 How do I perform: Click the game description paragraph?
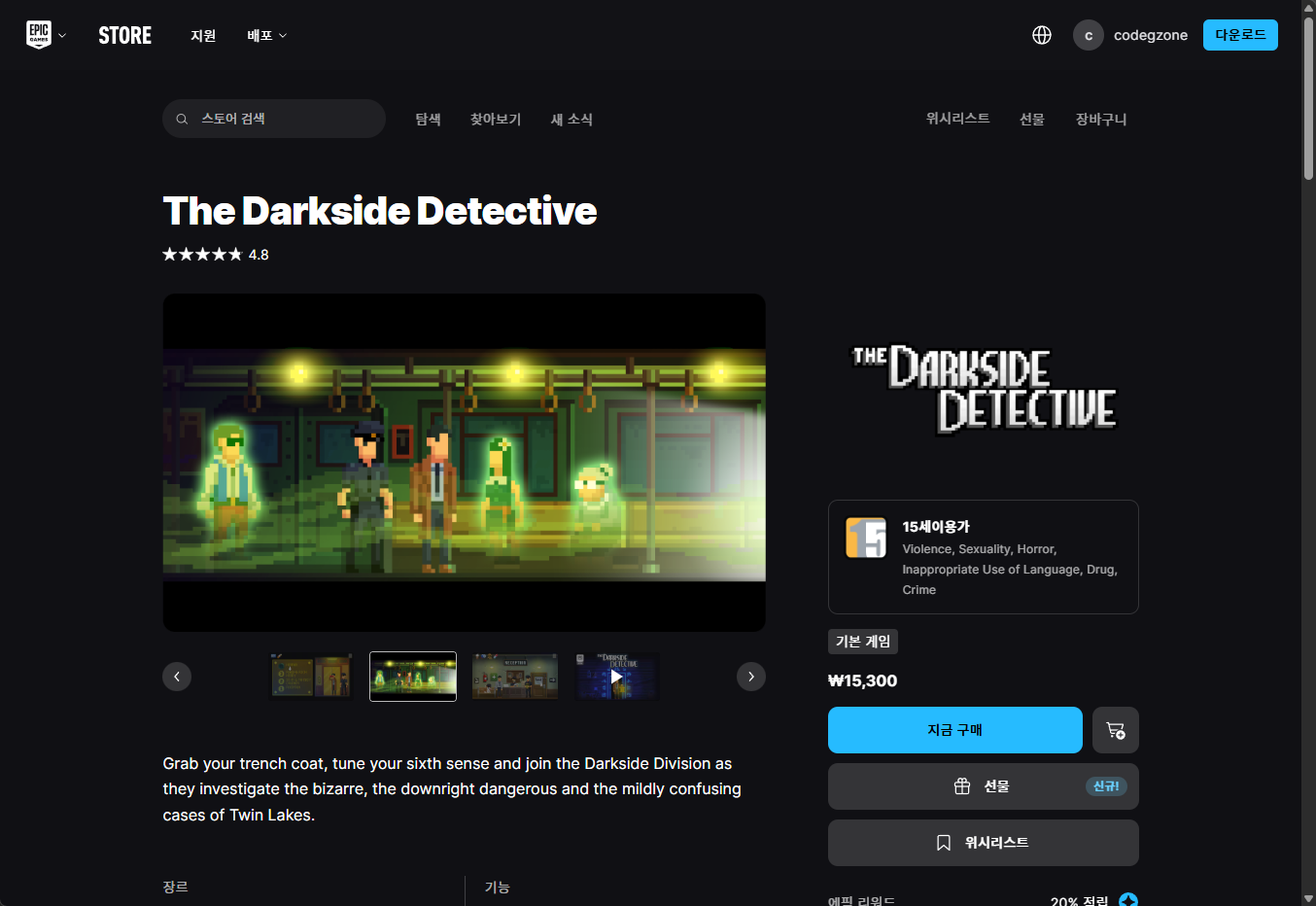click(453, 789)
